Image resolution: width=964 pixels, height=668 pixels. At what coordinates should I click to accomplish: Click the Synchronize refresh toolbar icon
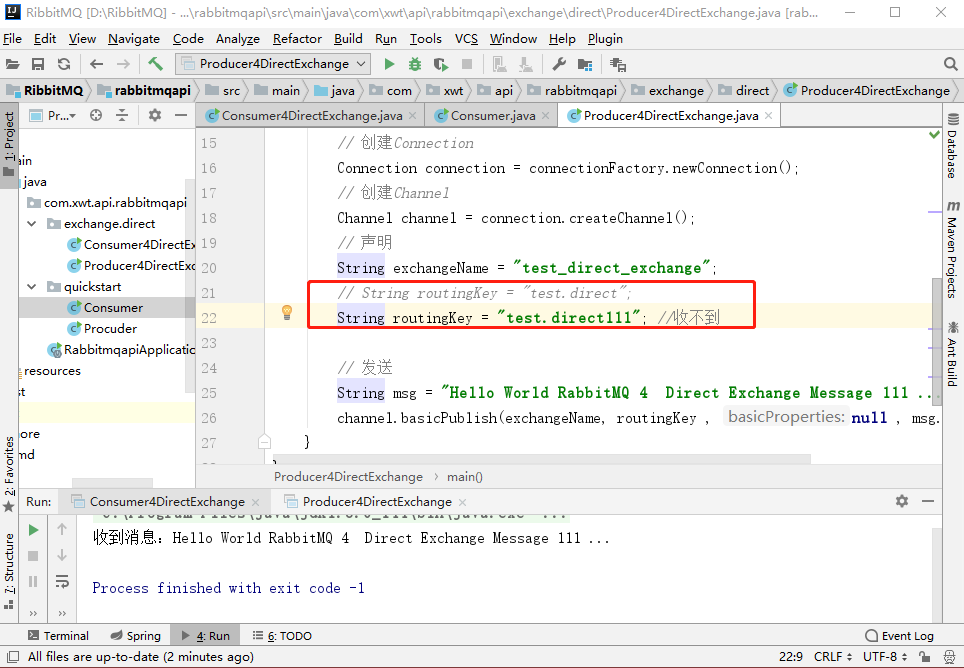tap(64, 64)
